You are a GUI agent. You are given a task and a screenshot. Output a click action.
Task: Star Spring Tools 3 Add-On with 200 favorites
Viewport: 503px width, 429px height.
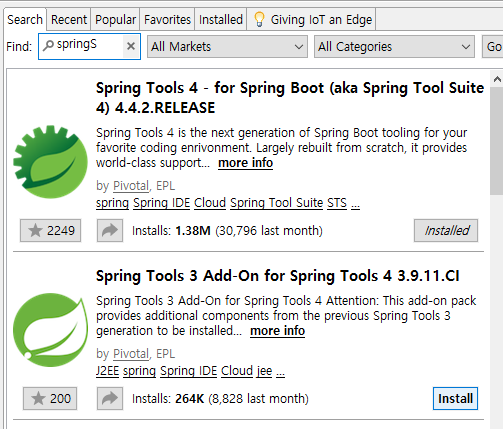[x=50, y=398]
